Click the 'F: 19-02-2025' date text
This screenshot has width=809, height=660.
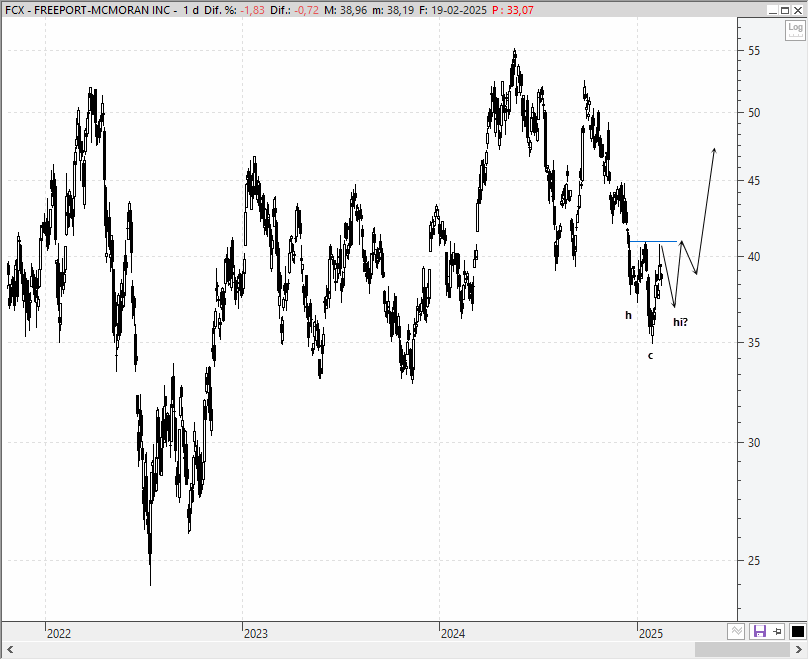click(x=452, y=10)
